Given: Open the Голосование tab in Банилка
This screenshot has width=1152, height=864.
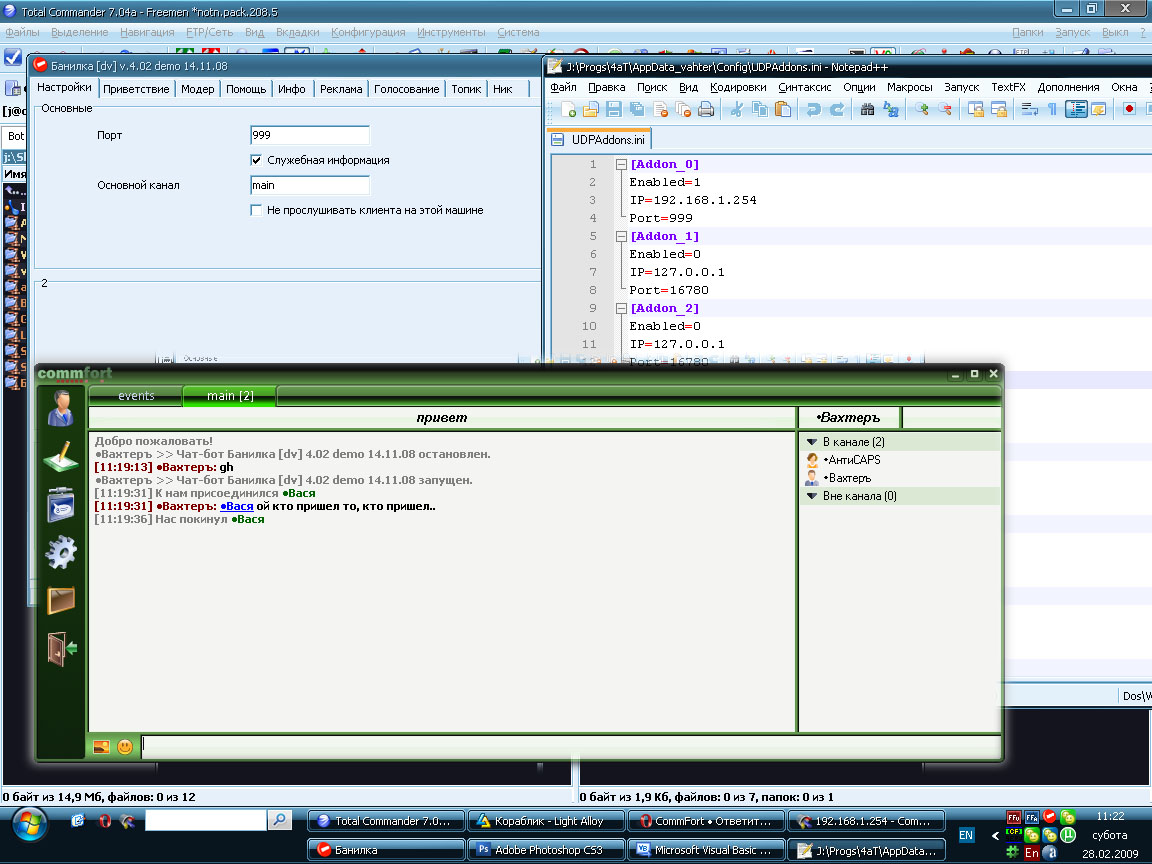Looking at the screenshot, I should (406, 89).
